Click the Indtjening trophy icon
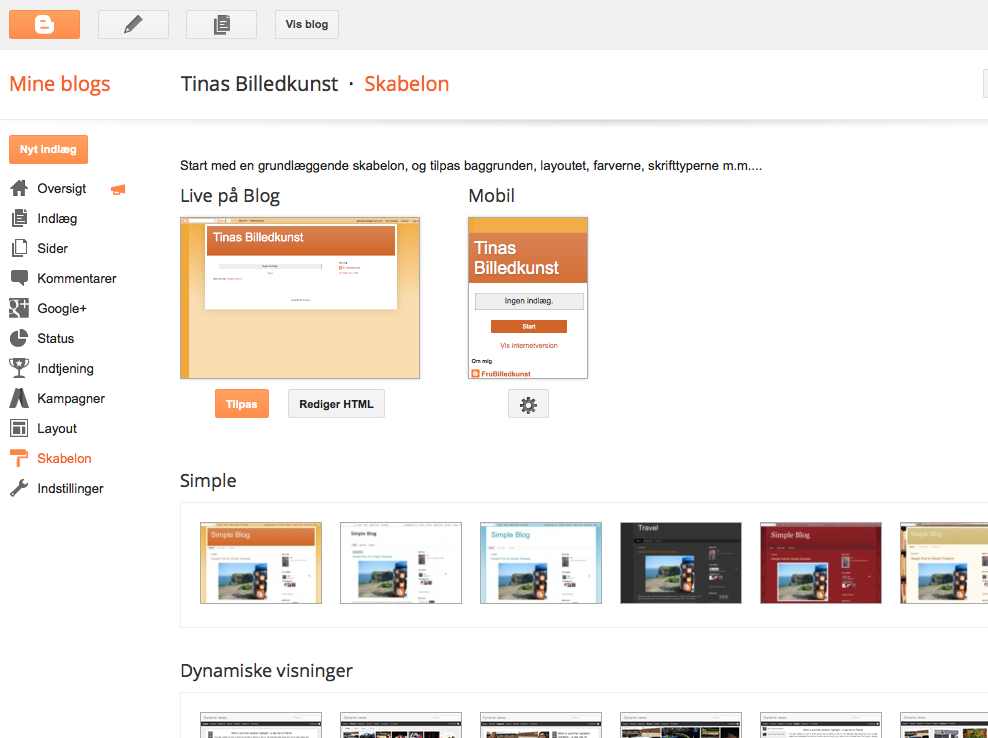988x738 pixels. pos(19,368)
